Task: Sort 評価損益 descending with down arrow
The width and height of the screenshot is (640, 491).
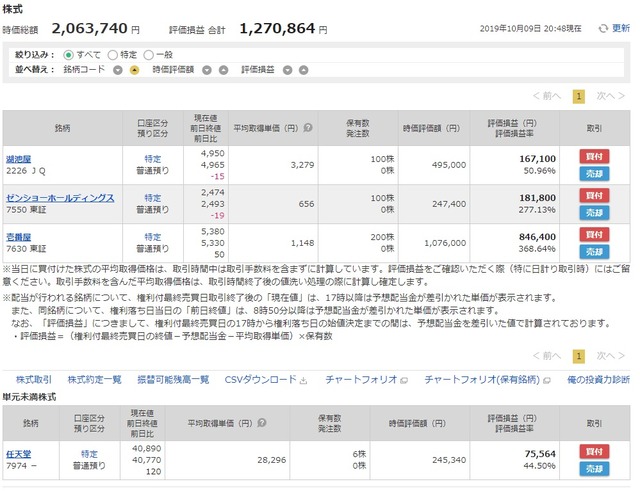Action: point(288,70)
